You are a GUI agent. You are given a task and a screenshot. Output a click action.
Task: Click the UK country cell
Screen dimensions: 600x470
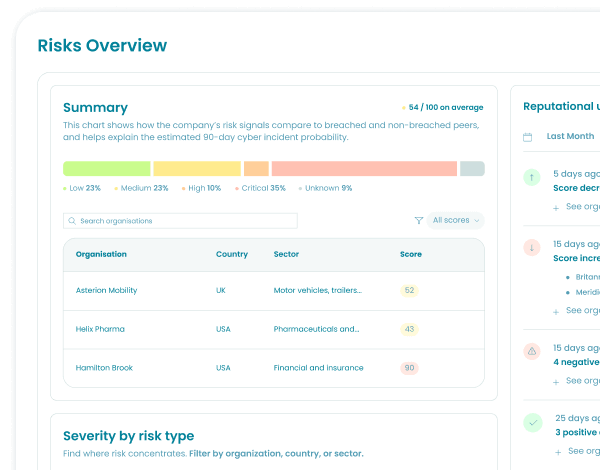[221, 290]
